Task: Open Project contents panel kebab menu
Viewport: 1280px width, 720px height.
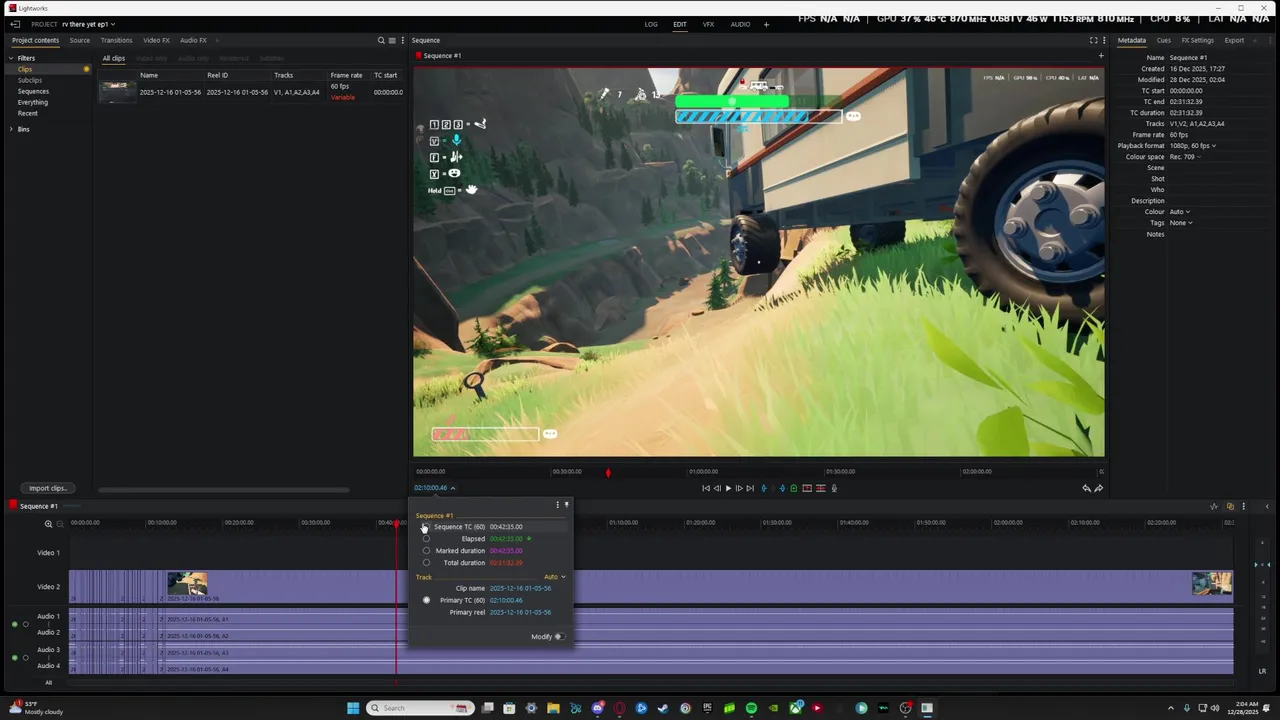Action: (403, 40)
